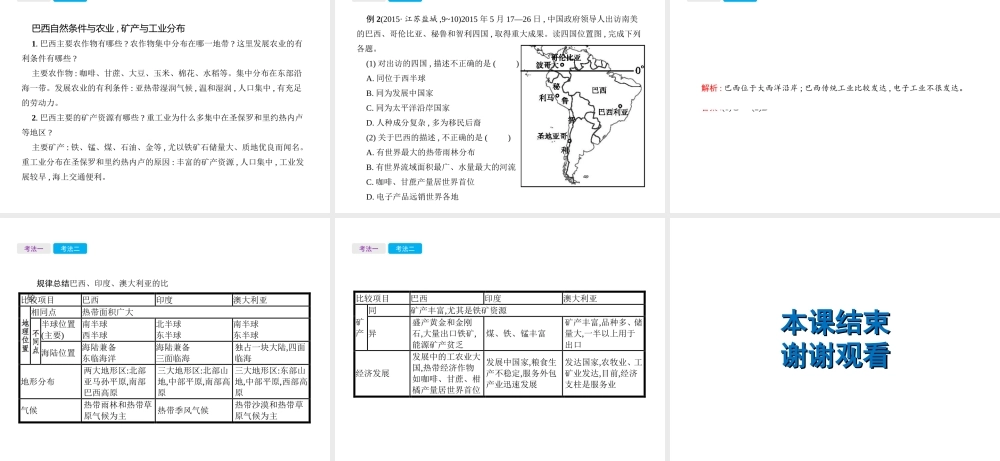Click option D. 电子产品远销世界各地
The width and height of the screenshot is (1000, 461).
tap(412, 197)
